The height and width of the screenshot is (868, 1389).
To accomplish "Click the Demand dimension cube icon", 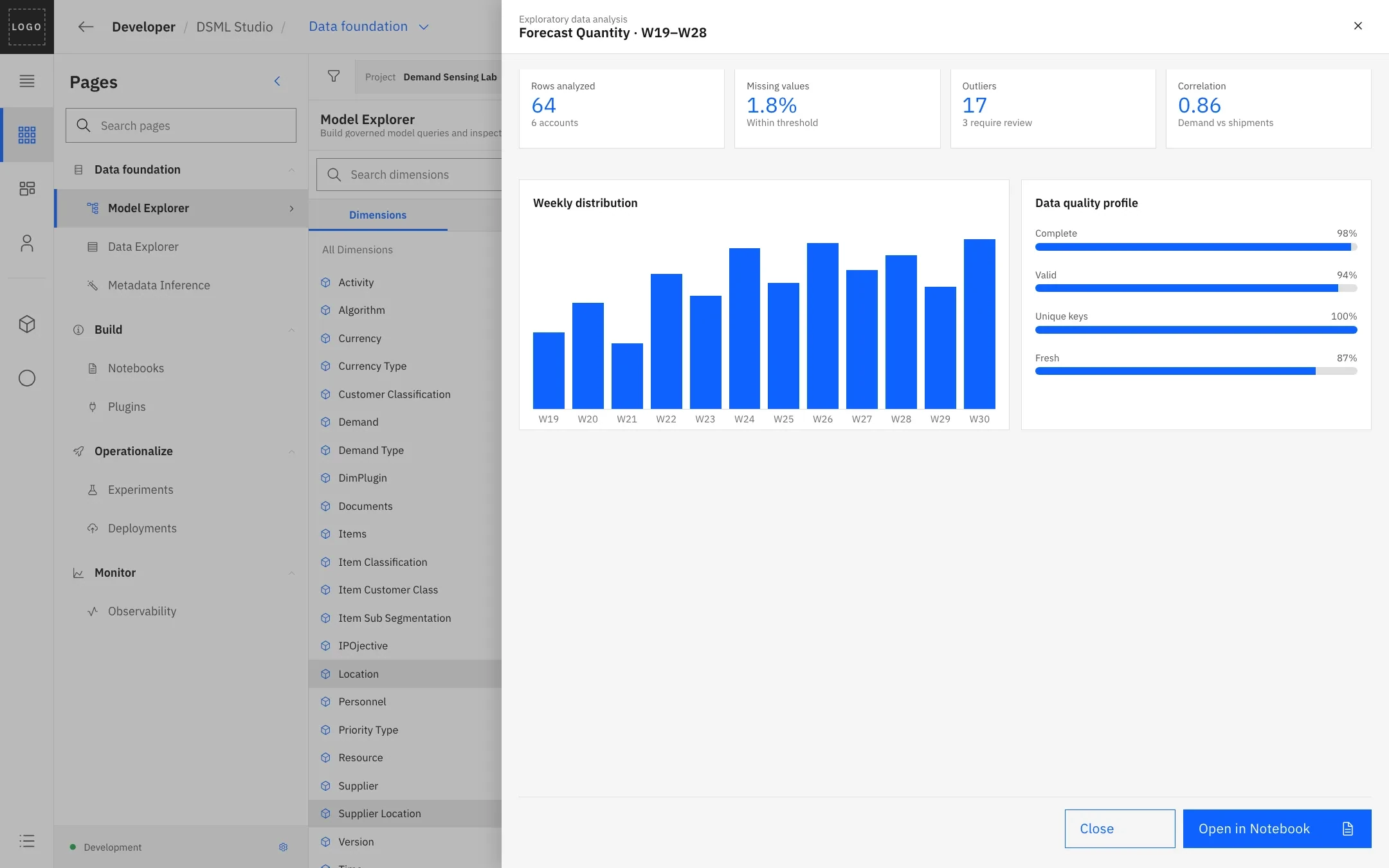I will 326,422.
